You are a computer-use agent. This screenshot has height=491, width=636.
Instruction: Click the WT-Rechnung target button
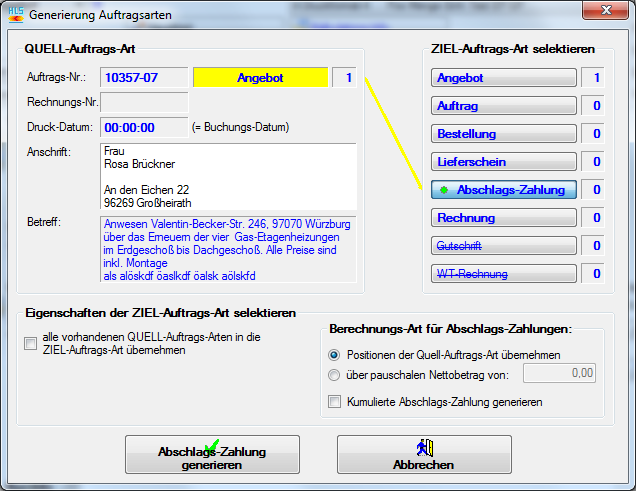click(504, 274)
